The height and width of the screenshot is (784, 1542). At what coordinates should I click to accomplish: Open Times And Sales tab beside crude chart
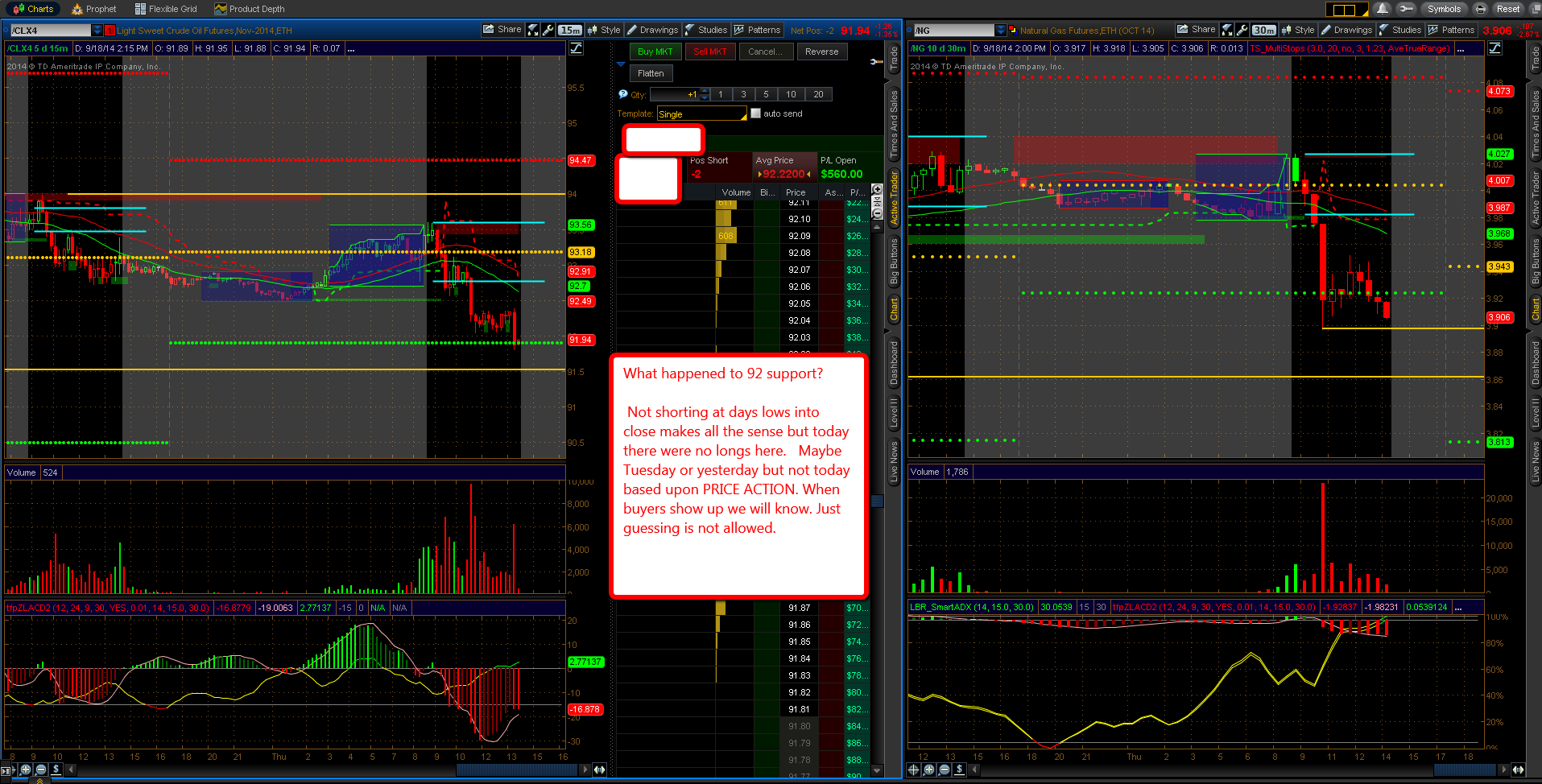pyautogui.click(x=894, y=124)
